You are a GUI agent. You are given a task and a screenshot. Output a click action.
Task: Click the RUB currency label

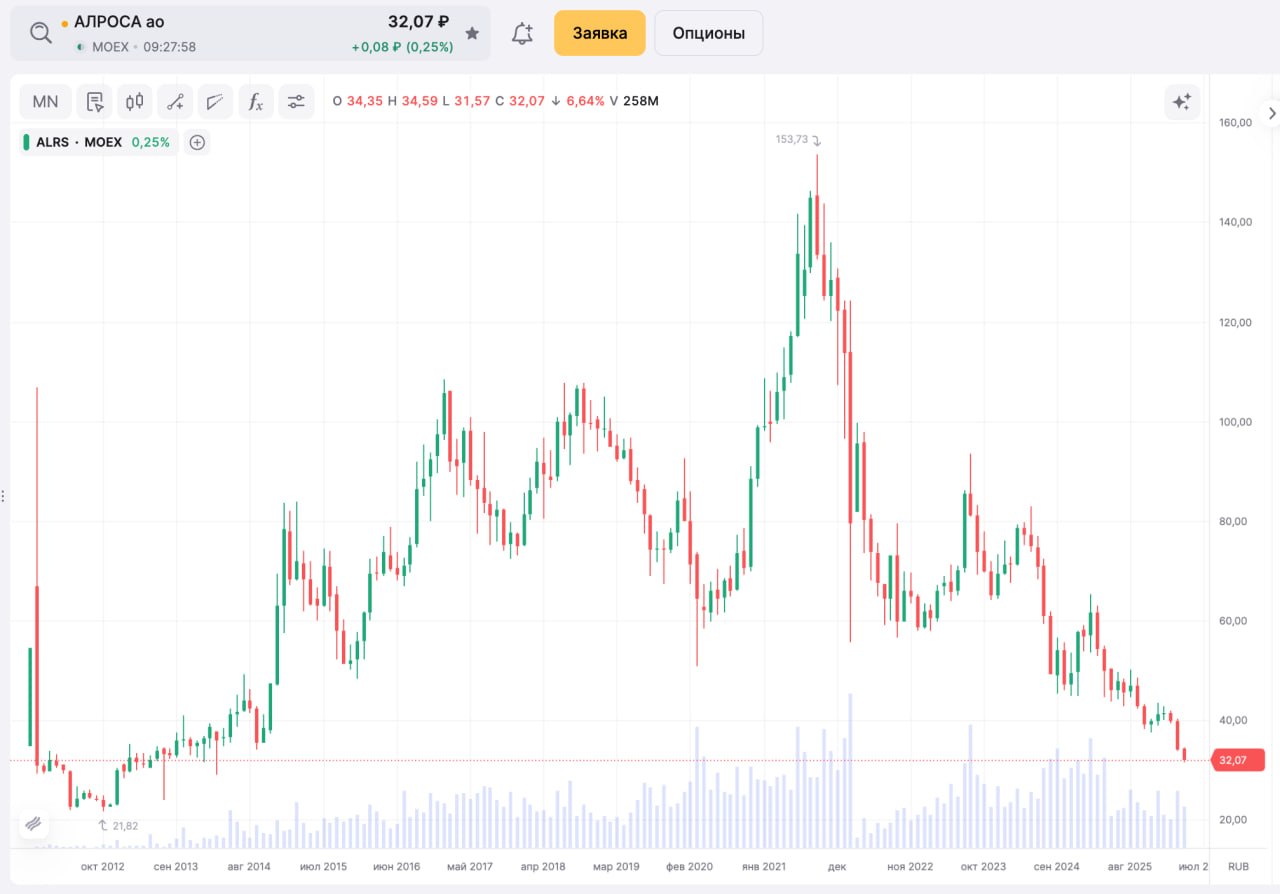(x=1239, y=866)
